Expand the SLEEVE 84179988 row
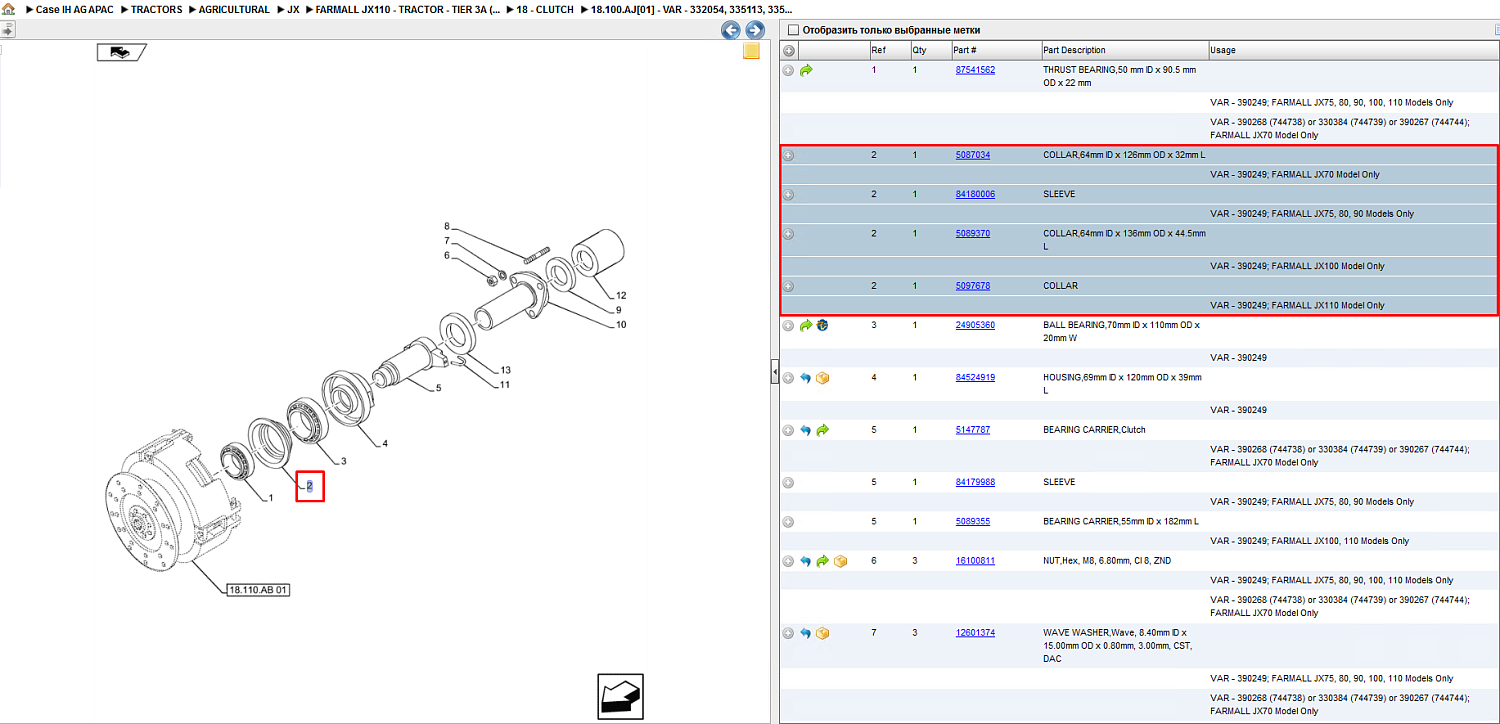1500x724 pixels. tap(789, 483)
